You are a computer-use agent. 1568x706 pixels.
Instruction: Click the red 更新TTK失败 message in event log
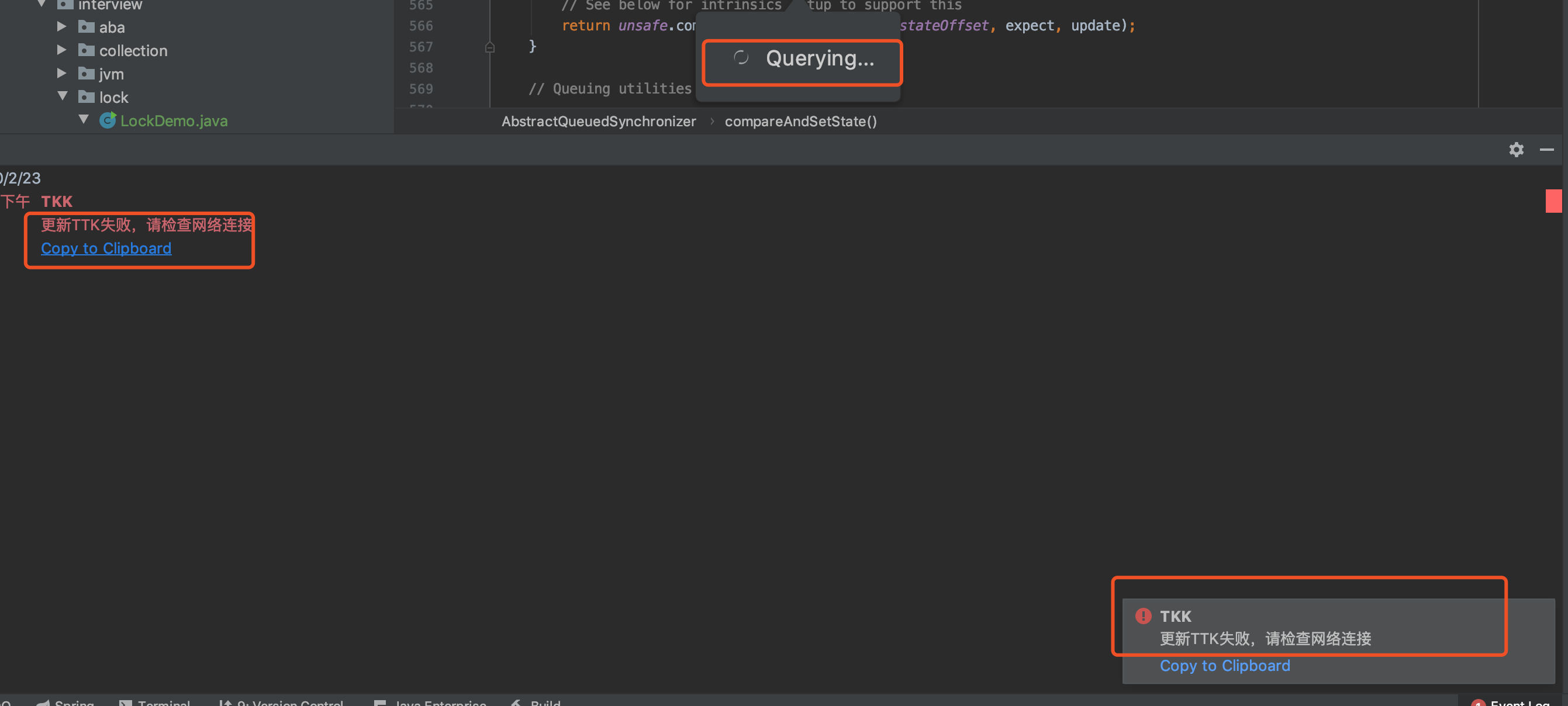pos(147,225)
